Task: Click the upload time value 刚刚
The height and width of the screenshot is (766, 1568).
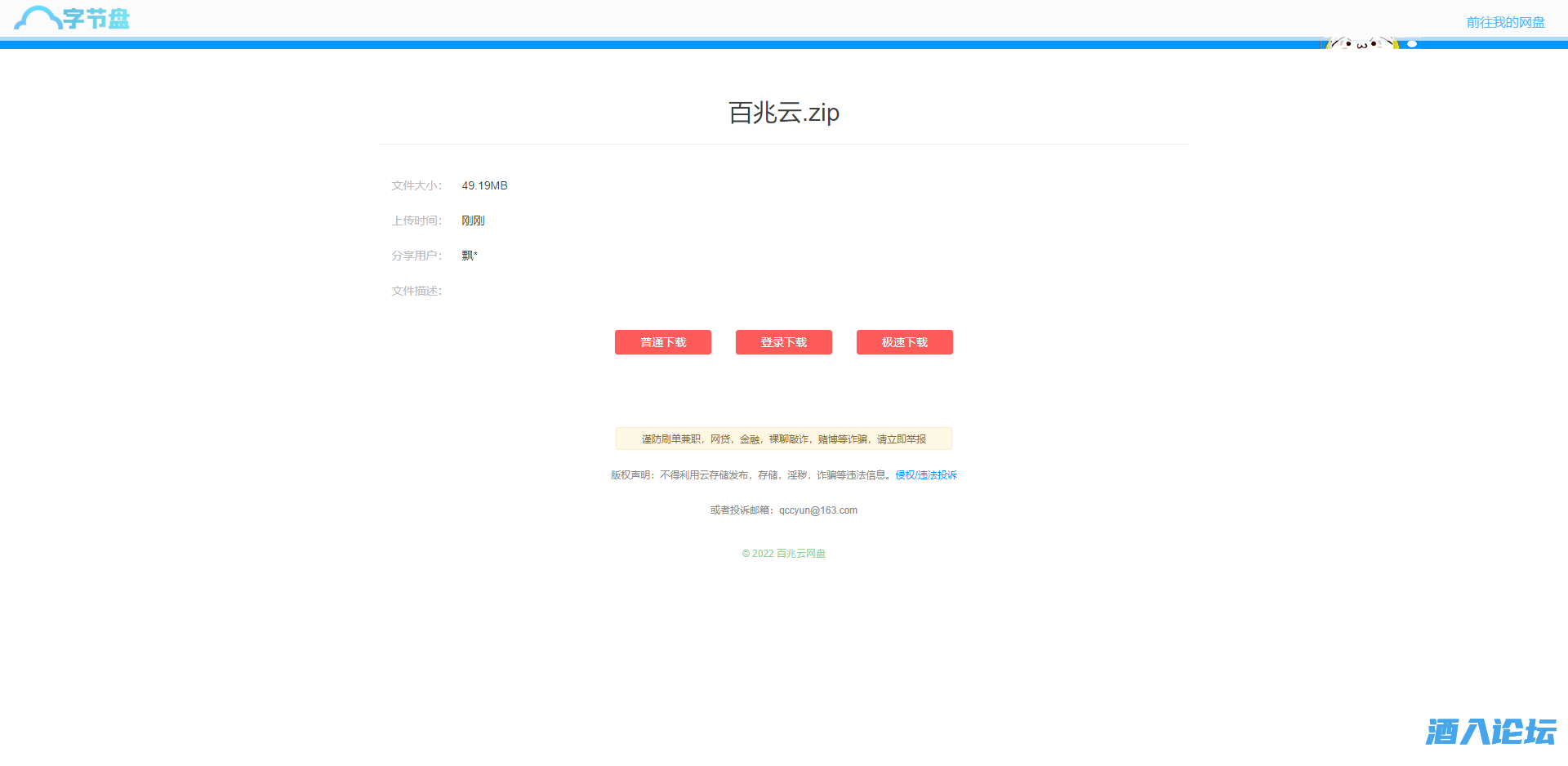Action: (473, 220)
